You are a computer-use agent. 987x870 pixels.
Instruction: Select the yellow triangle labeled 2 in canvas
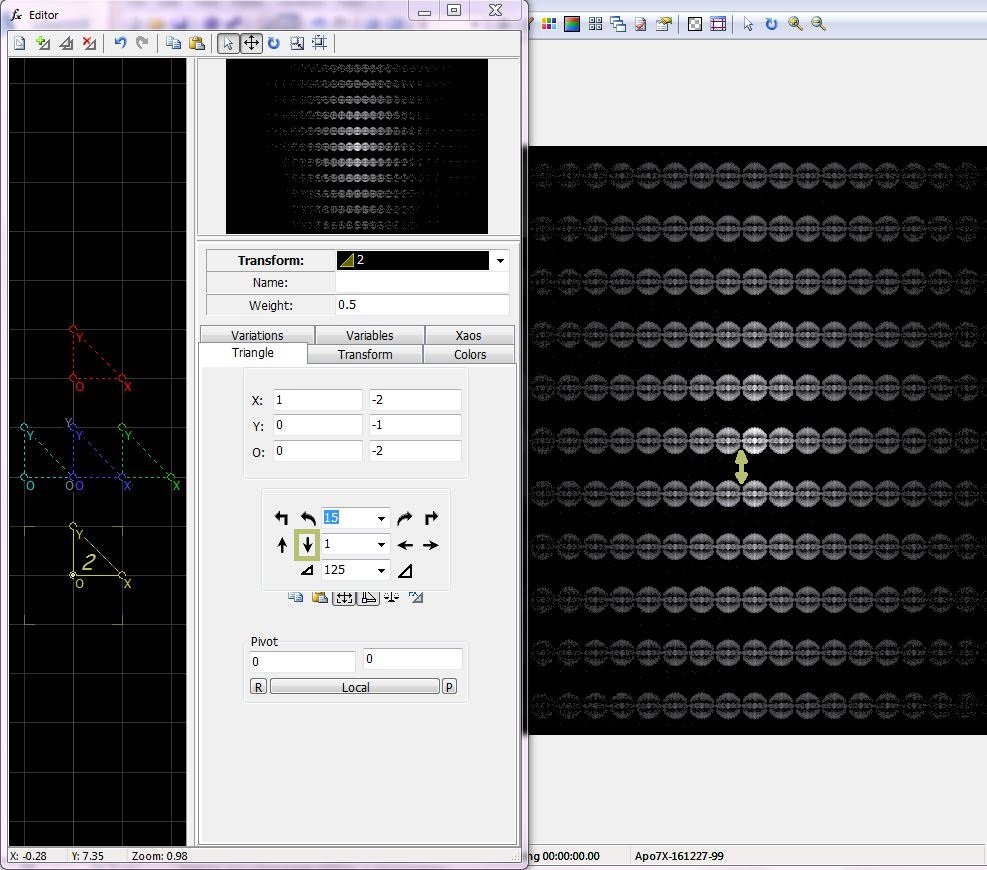(89, 562)
